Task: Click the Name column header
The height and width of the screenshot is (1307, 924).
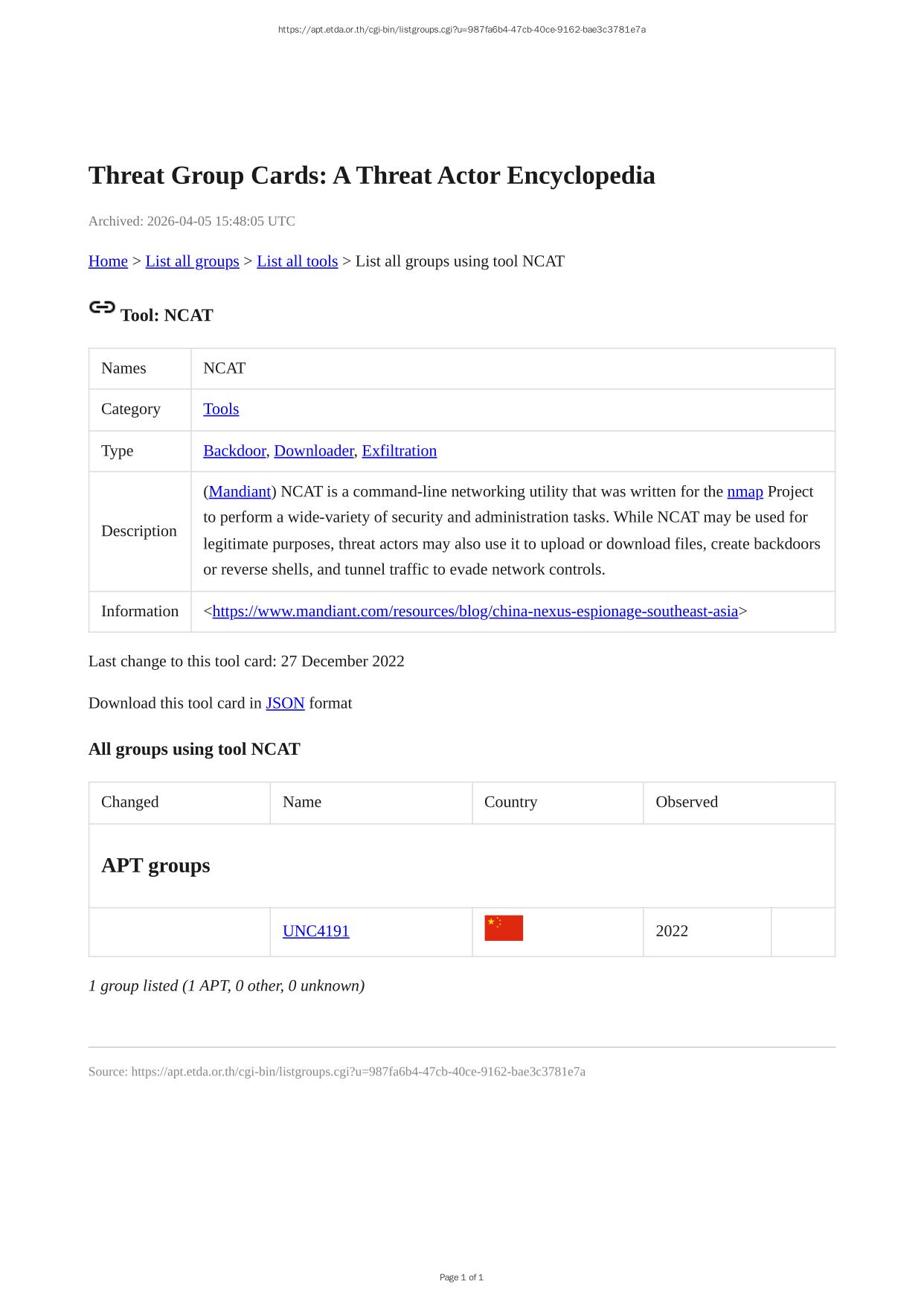Action: (302, 802)
